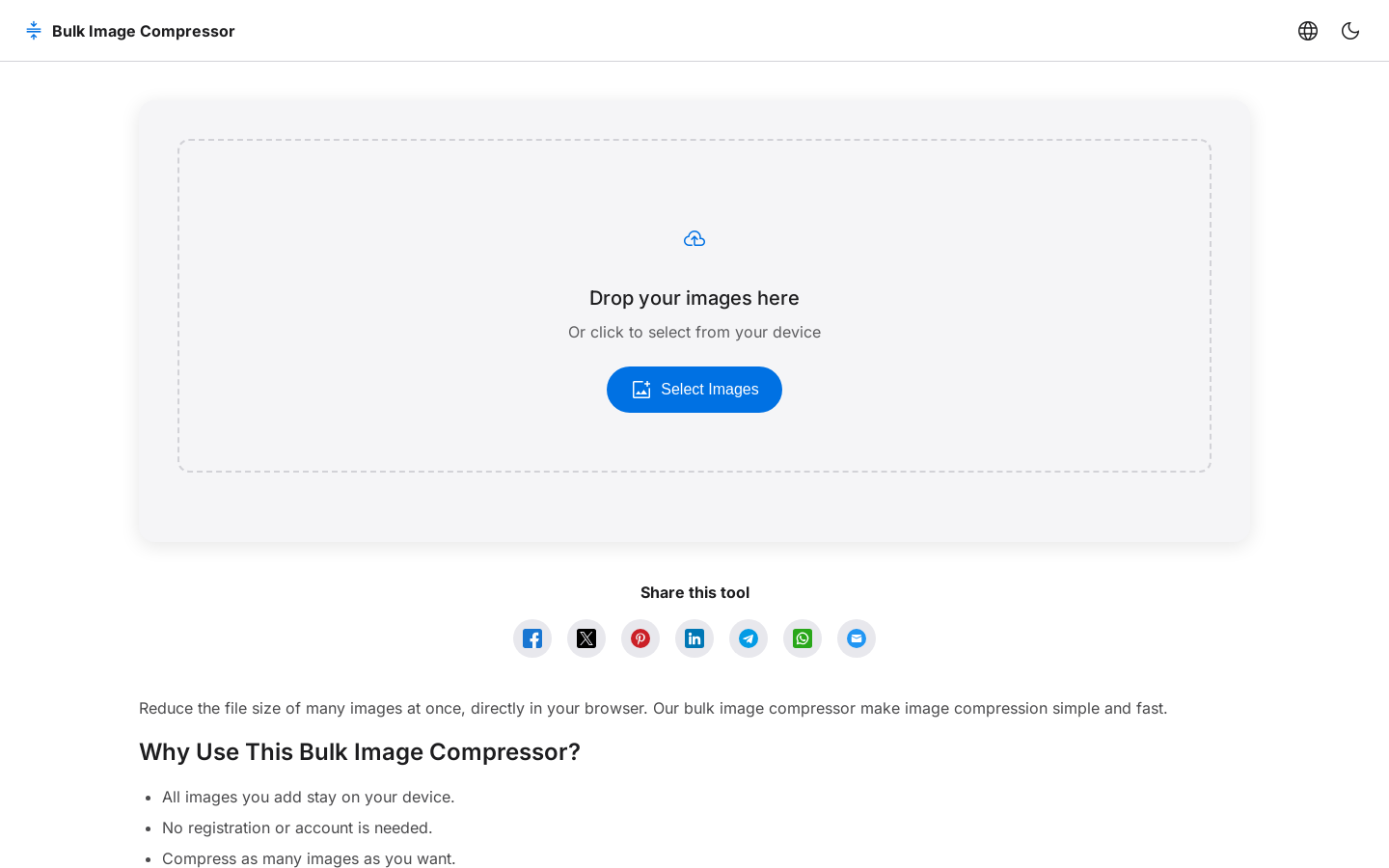
Task: Share the tool on WhatsApp
Action: [803, 638]
